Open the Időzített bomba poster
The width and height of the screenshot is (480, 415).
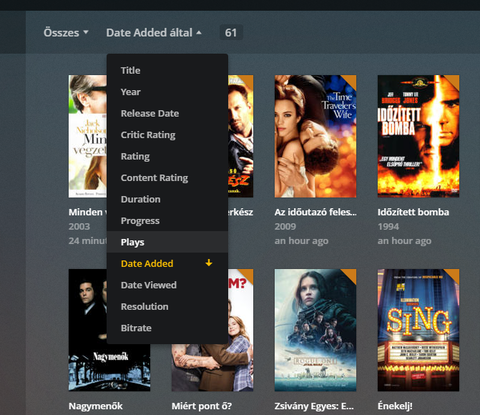(418, 136)
